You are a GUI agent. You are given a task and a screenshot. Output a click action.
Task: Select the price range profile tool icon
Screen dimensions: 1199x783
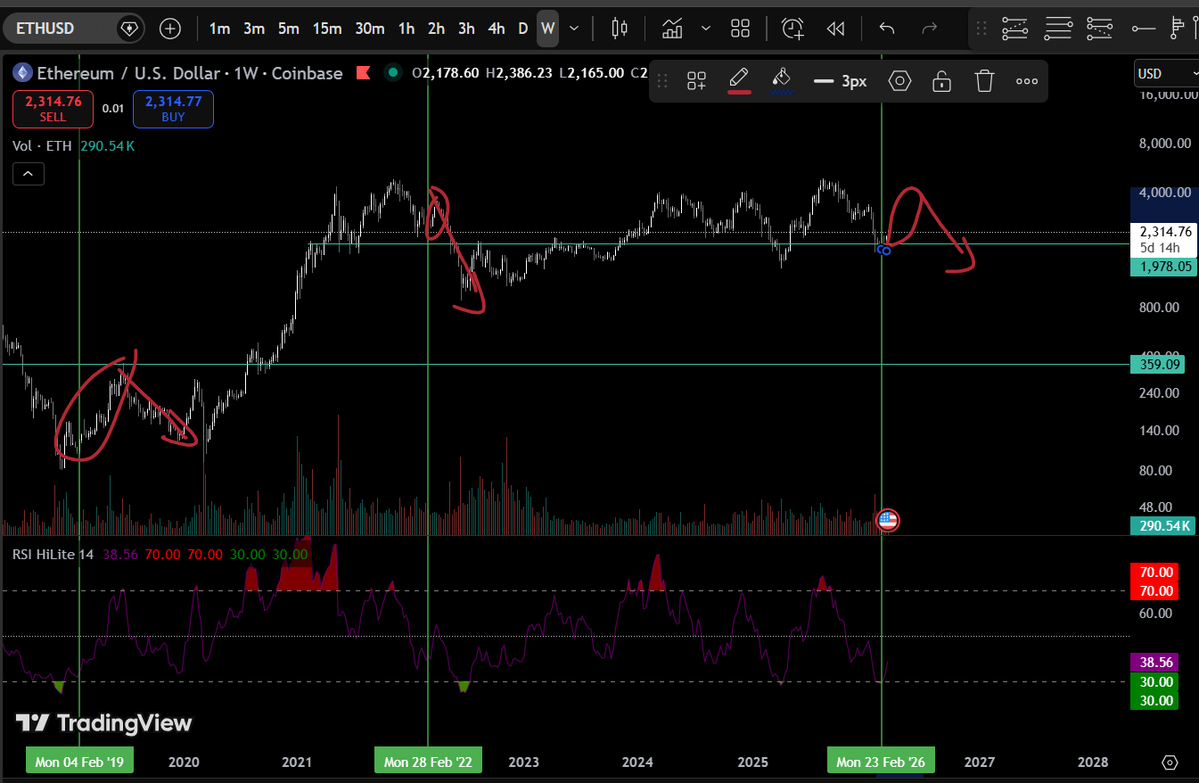click(1178, 28)
